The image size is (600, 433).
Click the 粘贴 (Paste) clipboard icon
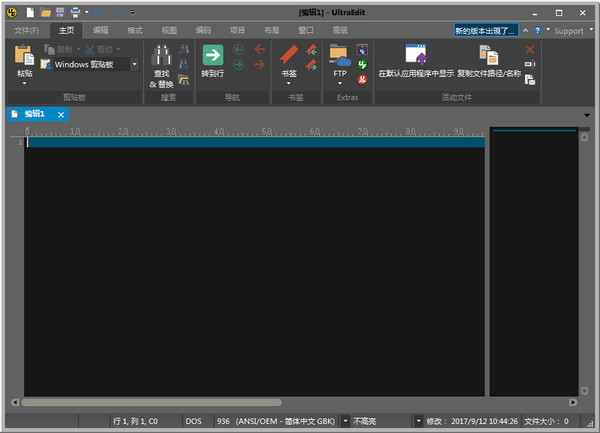point(24,56)
